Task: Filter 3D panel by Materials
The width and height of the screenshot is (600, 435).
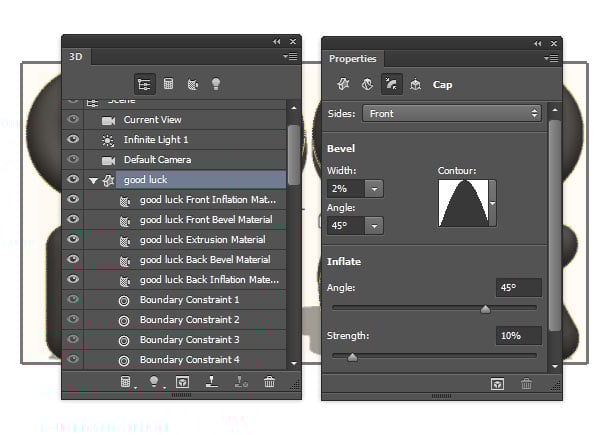Action: point(192,84)
